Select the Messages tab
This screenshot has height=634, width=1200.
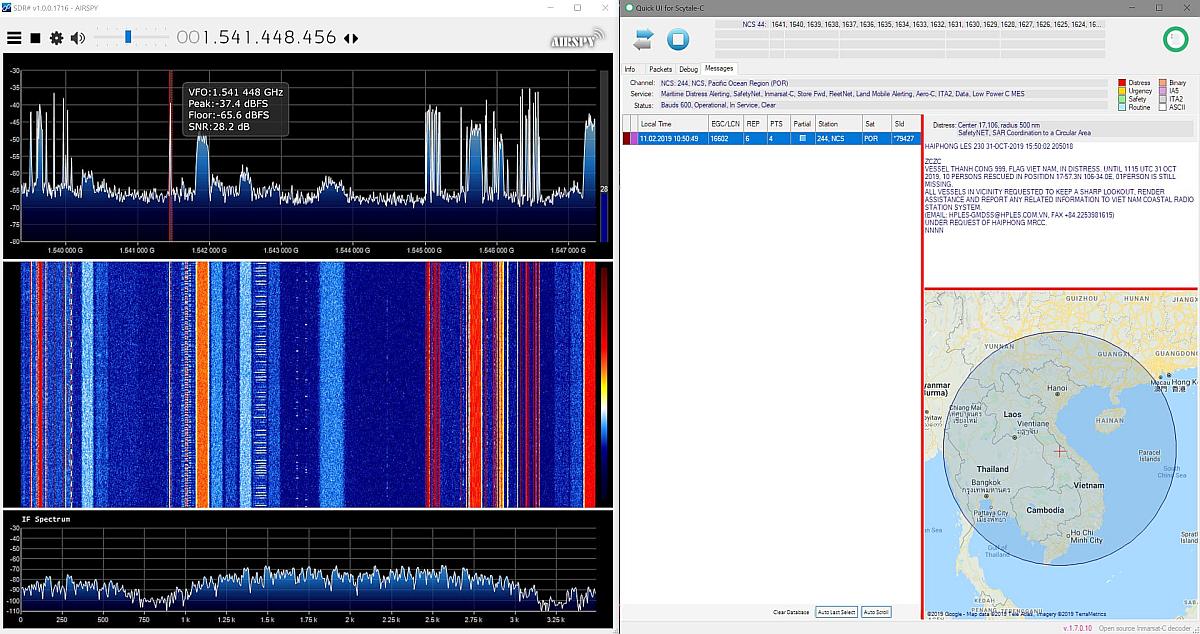click(x=718, y=68)
